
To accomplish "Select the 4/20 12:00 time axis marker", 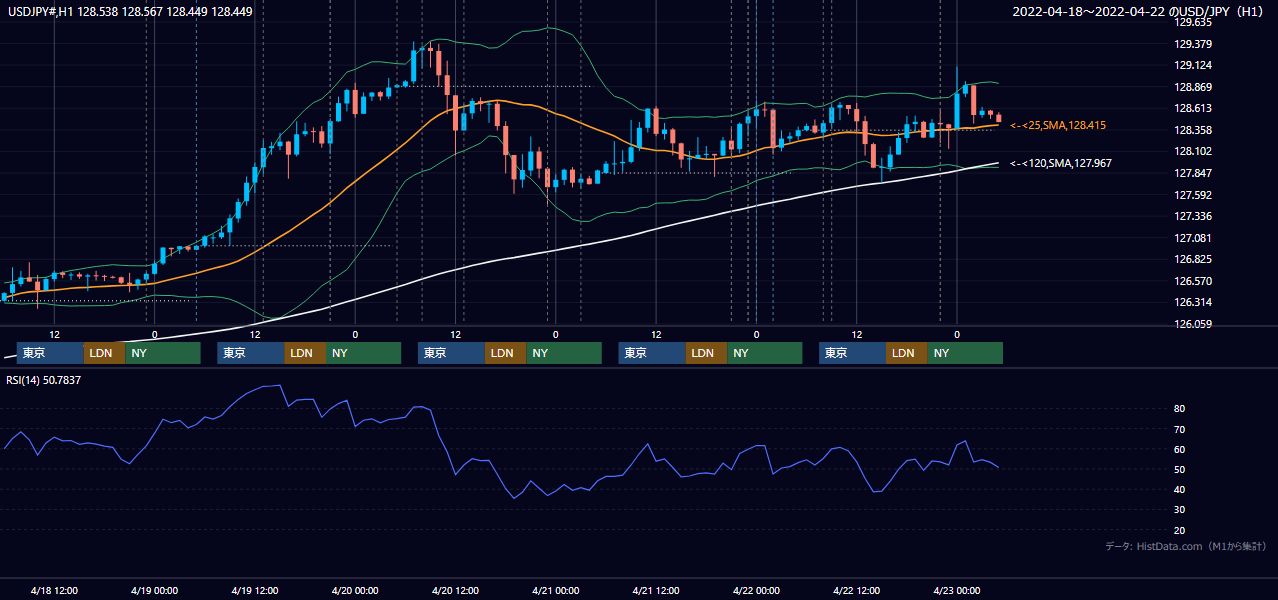I will [455, 591].
